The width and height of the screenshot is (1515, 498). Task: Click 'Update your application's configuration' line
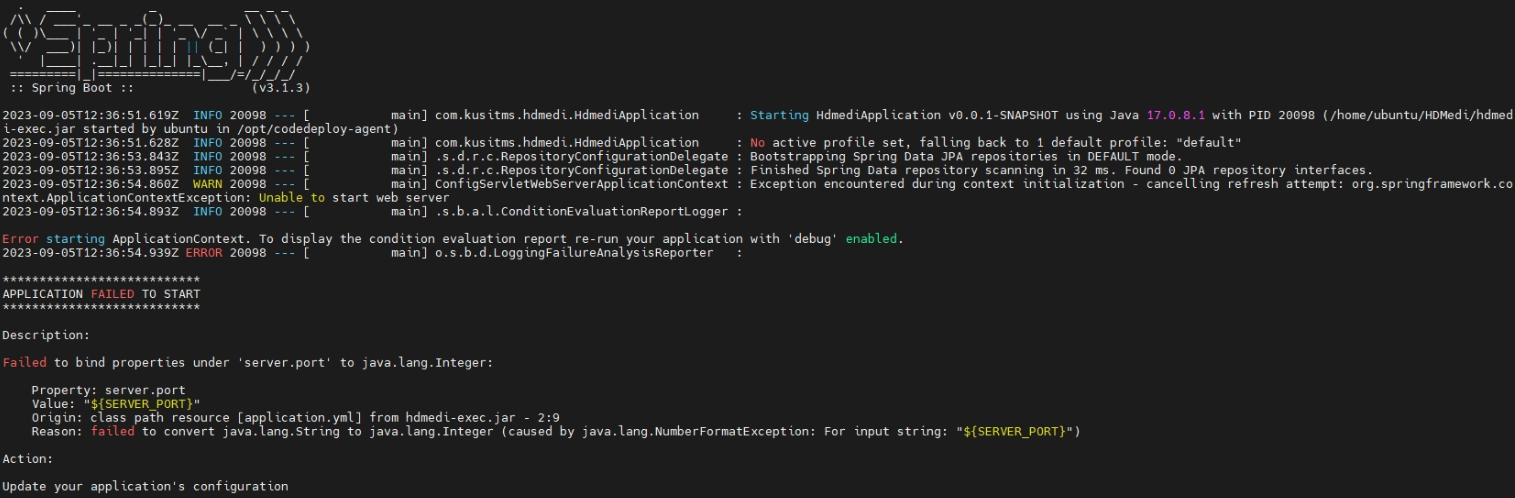(x=145, y=486)
